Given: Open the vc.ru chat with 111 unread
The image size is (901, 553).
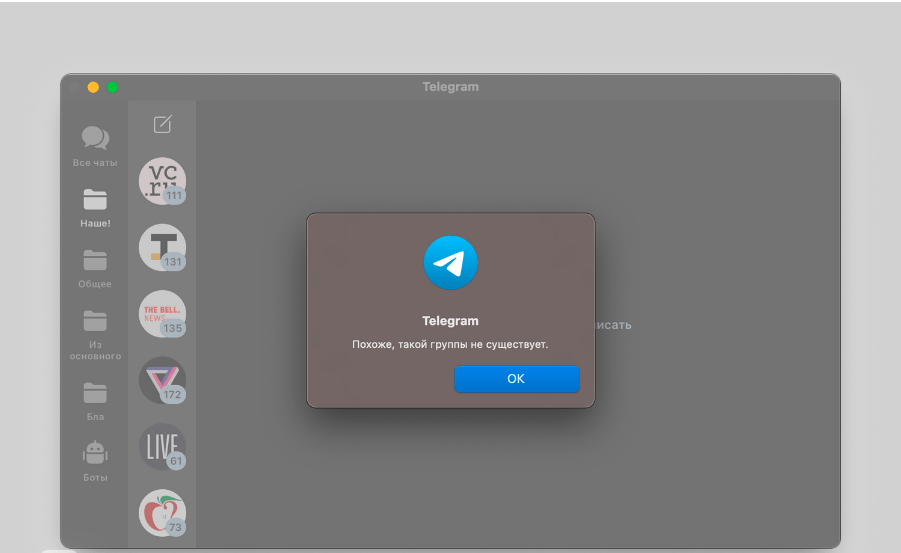Looking at the screenshot, I should [x=163, y=181].
